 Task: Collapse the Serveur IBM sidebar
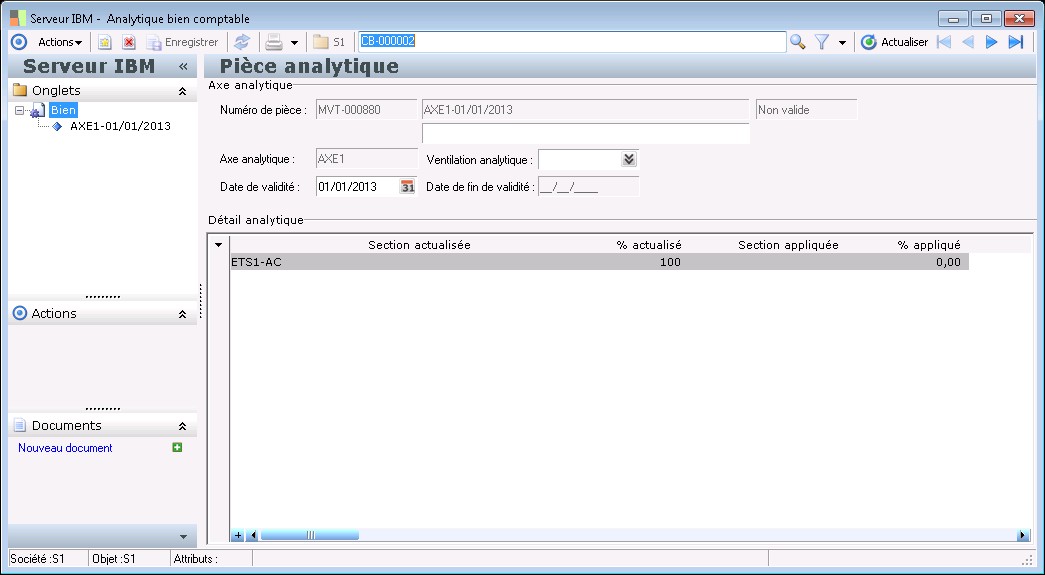(183, 67)
